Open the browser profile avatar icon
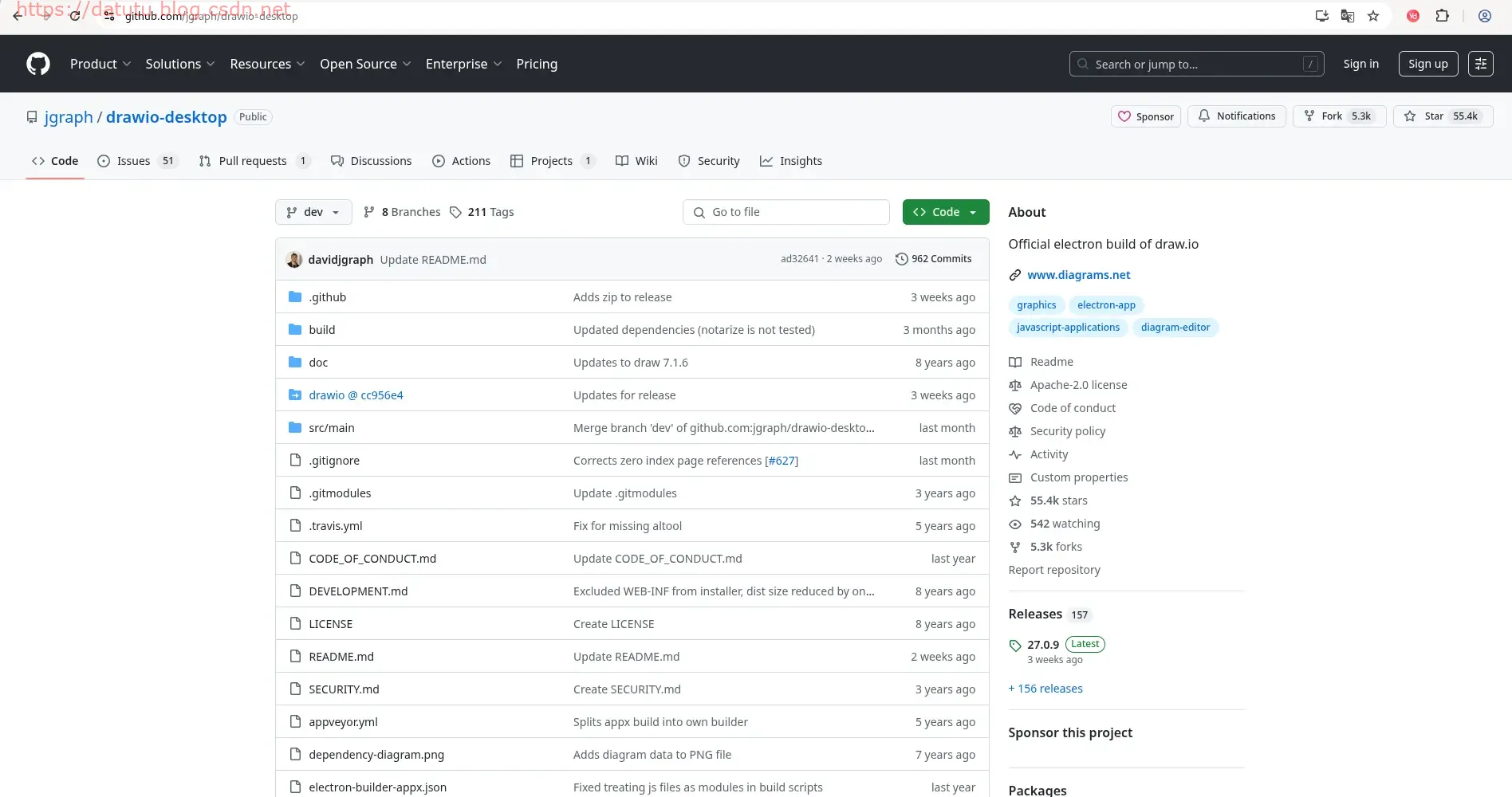This screenshot has width=1512, height=797. (x=1485, y=16)
